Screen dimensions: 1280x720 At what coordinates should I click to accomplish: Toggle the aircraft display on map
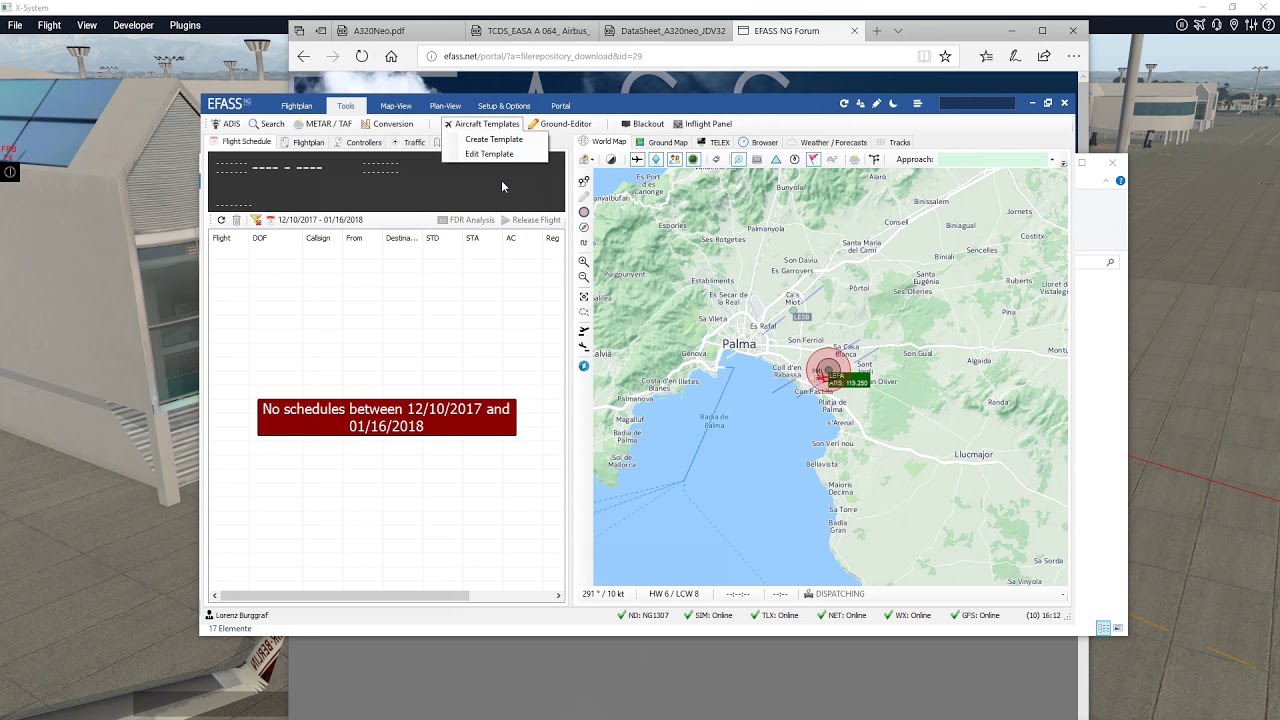(x=637, y=160)
